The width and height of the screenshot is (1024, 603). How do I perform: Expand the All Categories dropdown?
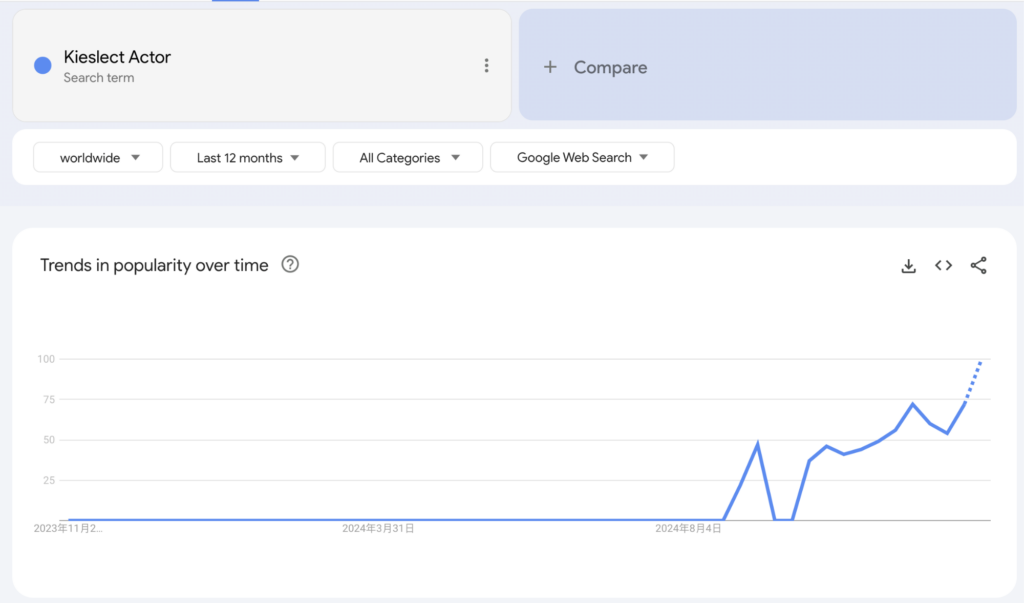point(408,157)
